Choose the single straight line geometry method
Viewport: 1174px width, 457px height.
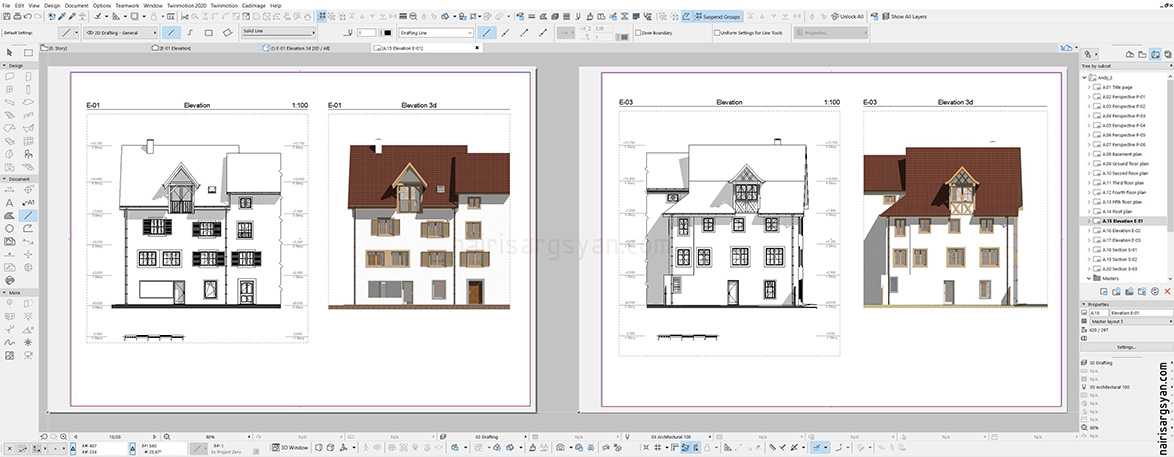[x=172, y=32]
